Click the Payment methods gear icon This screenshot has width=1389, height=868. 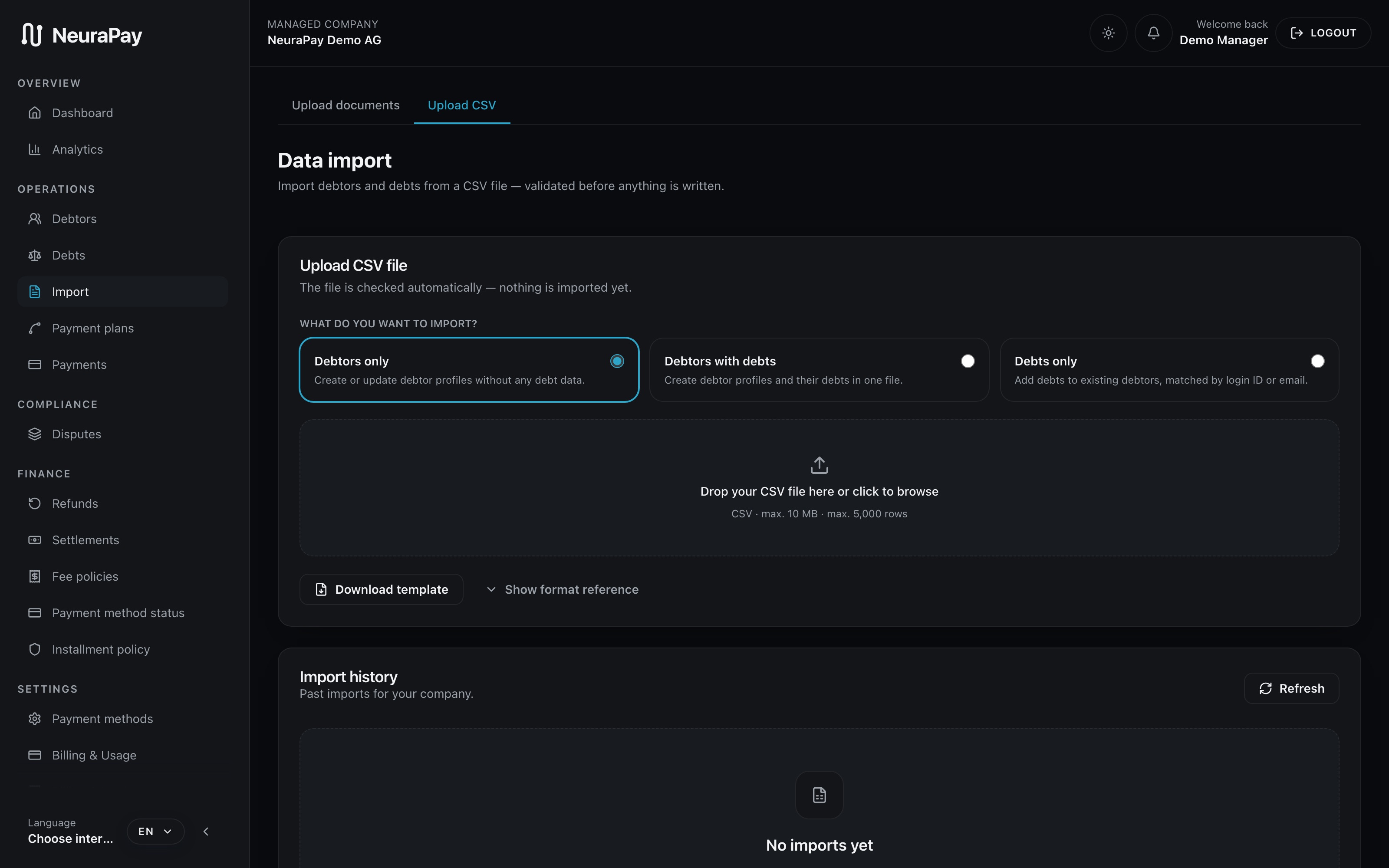(34, 719)
